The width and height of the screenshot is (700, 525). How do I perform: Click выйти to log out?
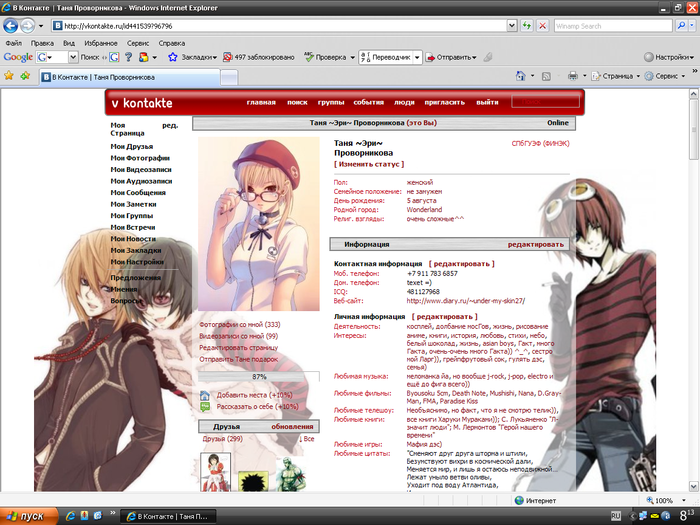click(487, 102)
